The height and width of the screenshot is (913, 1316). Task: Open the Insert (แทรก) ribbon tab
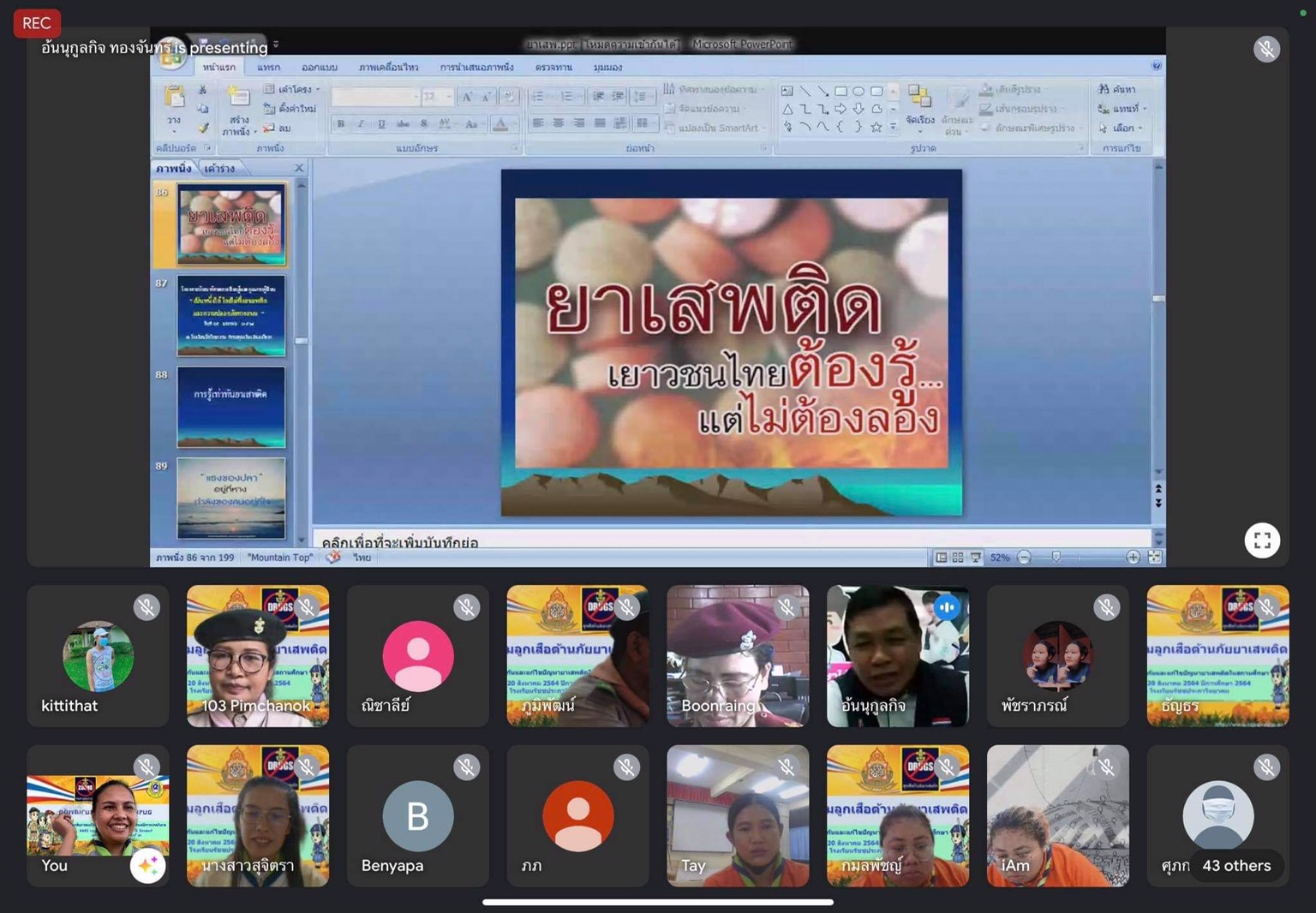click(268, 67)
